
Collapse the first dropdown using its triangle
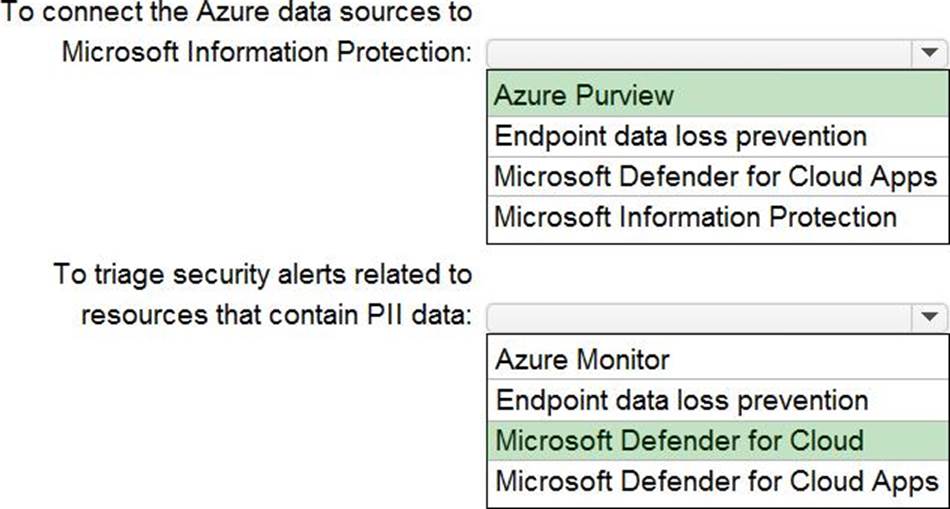coord(928,53)
